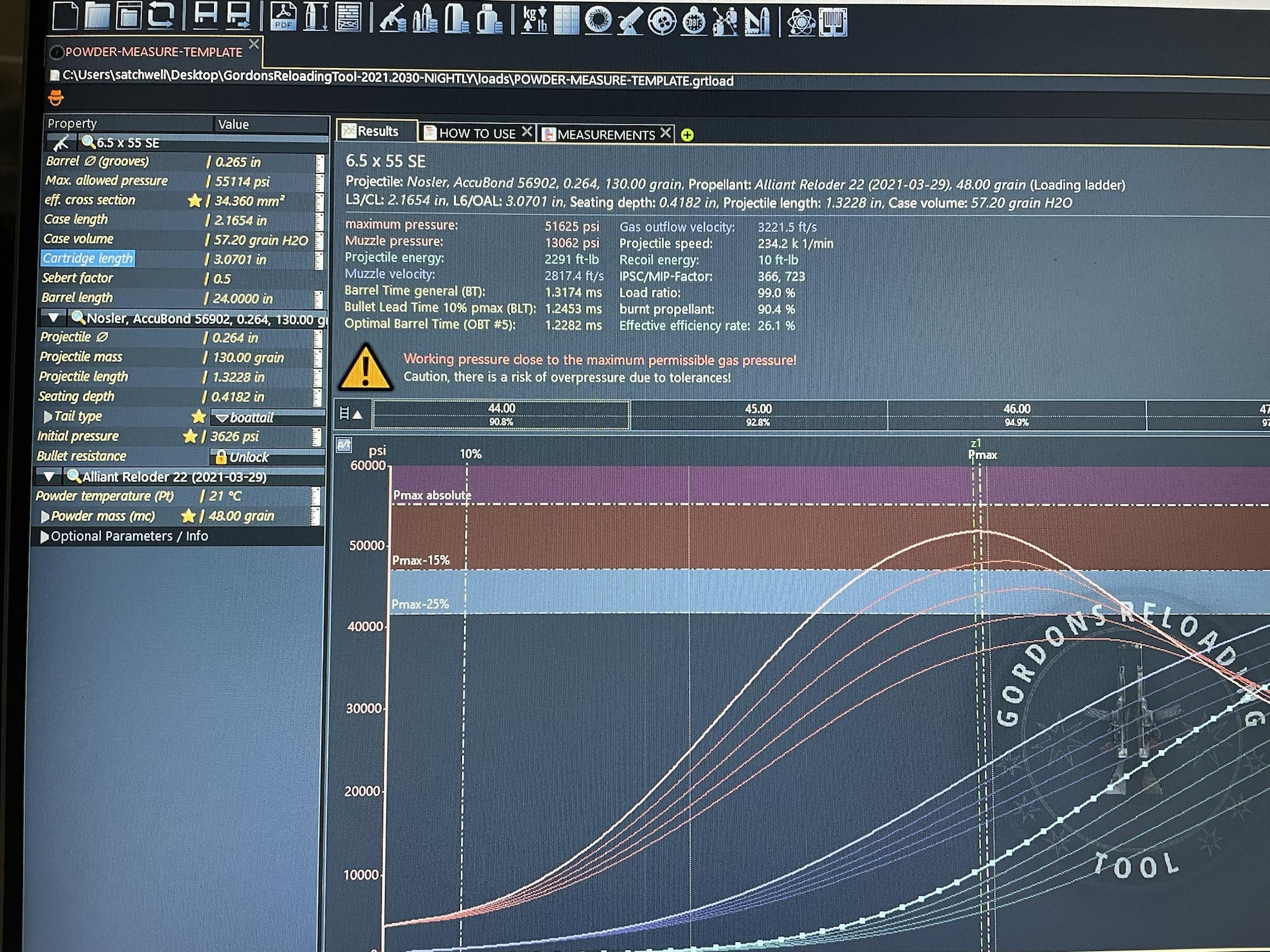Open the rifle database icon
Image resolution: width=1270 pixels, height=952 pixels.
(393, 18)
